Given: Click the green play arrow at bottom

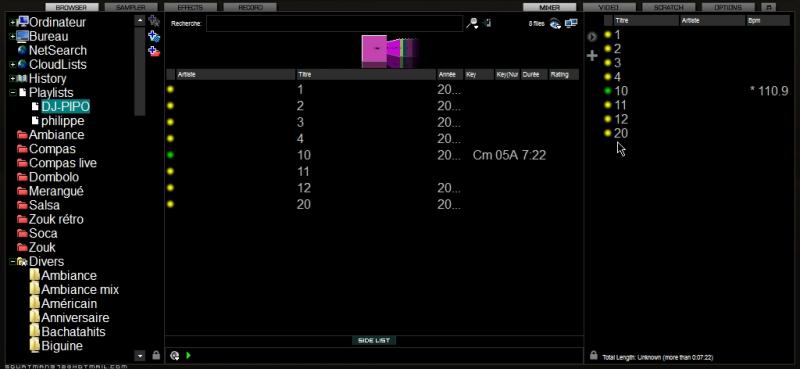Looking at the screenshot, I should point(189,355).
